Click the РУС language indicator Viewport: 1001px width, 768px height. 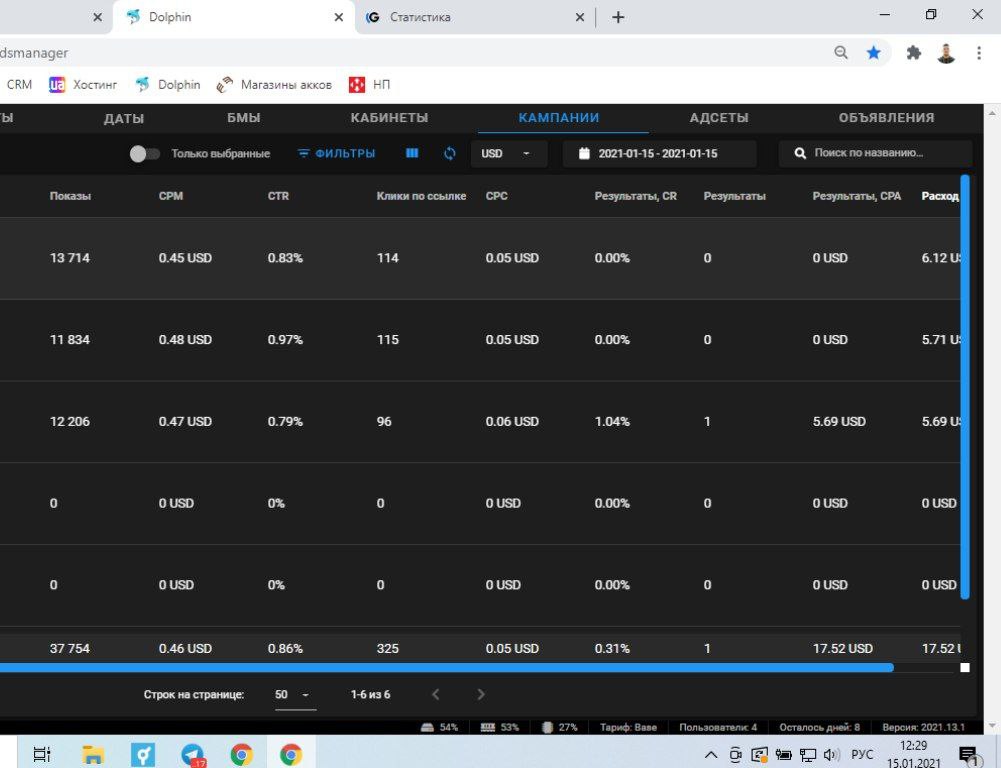pyautogui.click(x=862, y=755)
